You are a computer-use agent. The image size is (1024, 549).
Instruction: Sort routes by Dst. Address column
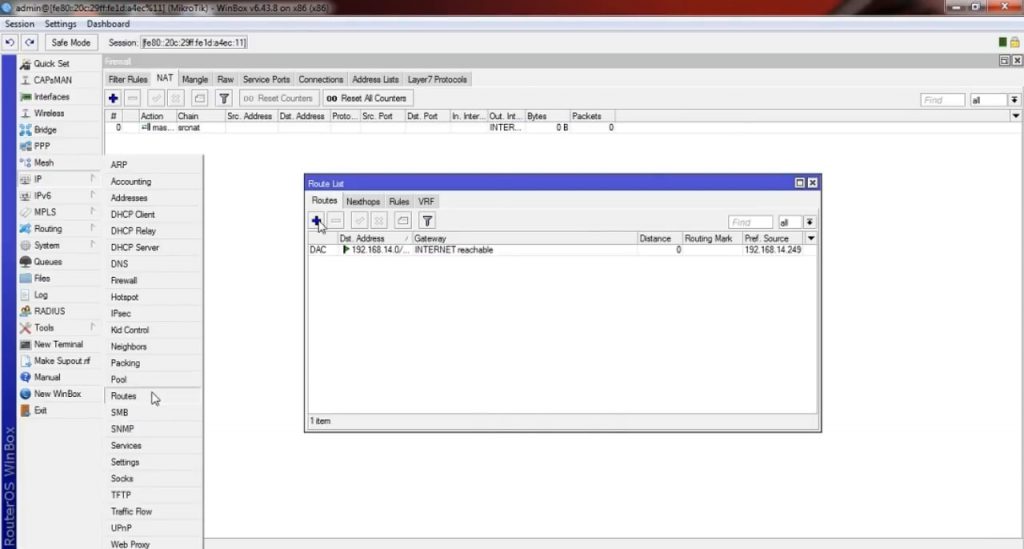[374, 239]
